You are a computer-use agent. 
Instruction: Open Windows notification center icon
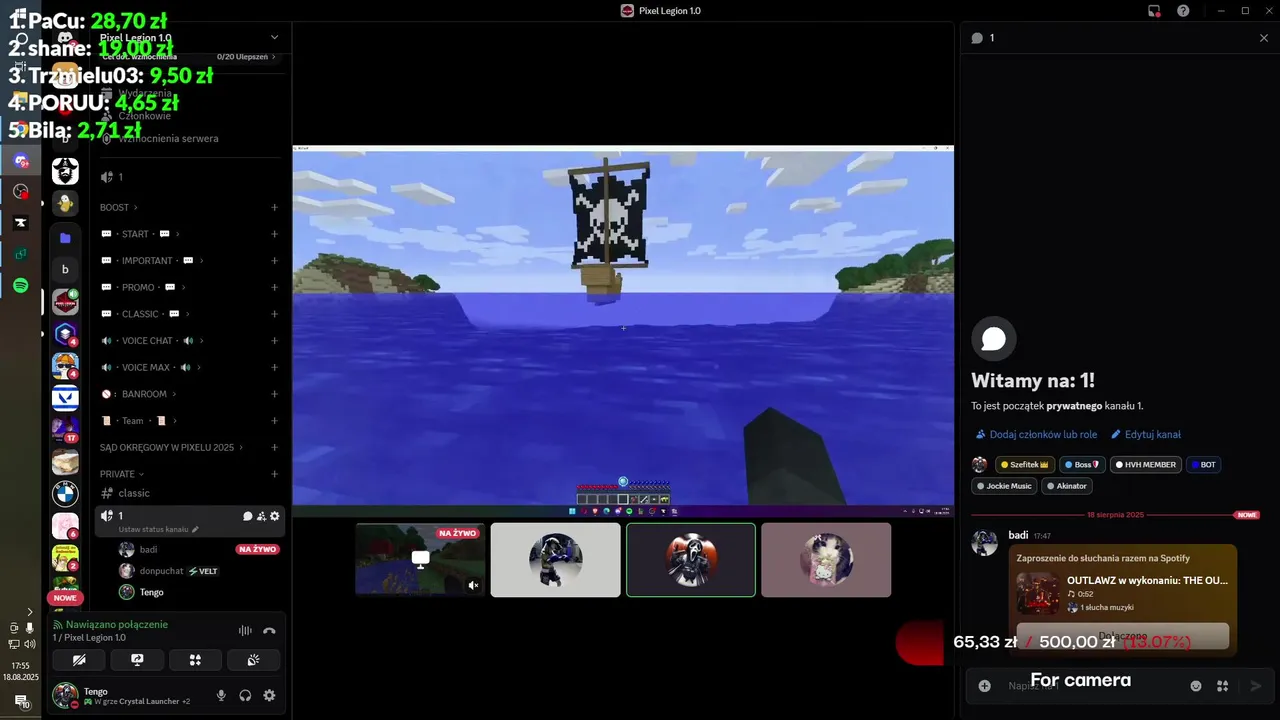click(20, 702)
